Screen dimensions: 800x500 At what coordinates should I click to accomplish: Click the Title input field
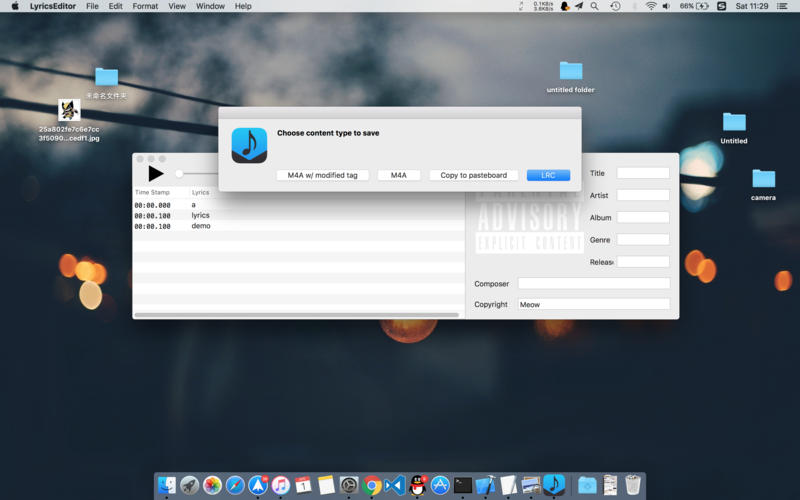(643, 173)
